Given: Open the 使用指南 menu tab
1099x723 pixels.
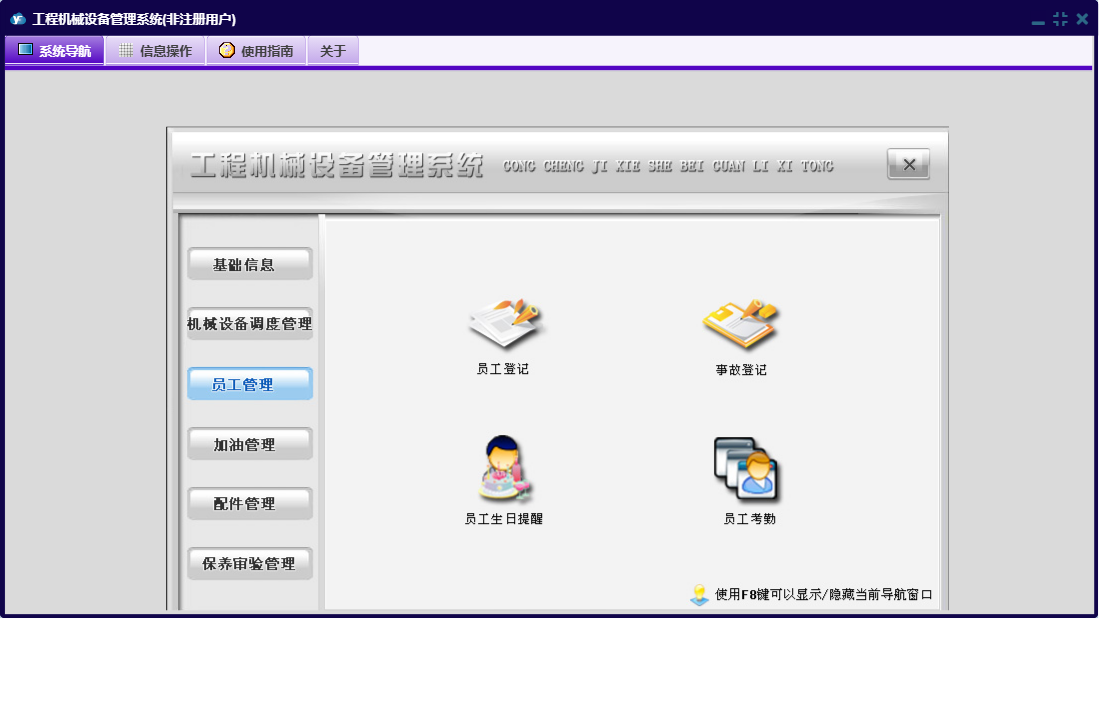Looking at the screenshot, I should 256,51.
